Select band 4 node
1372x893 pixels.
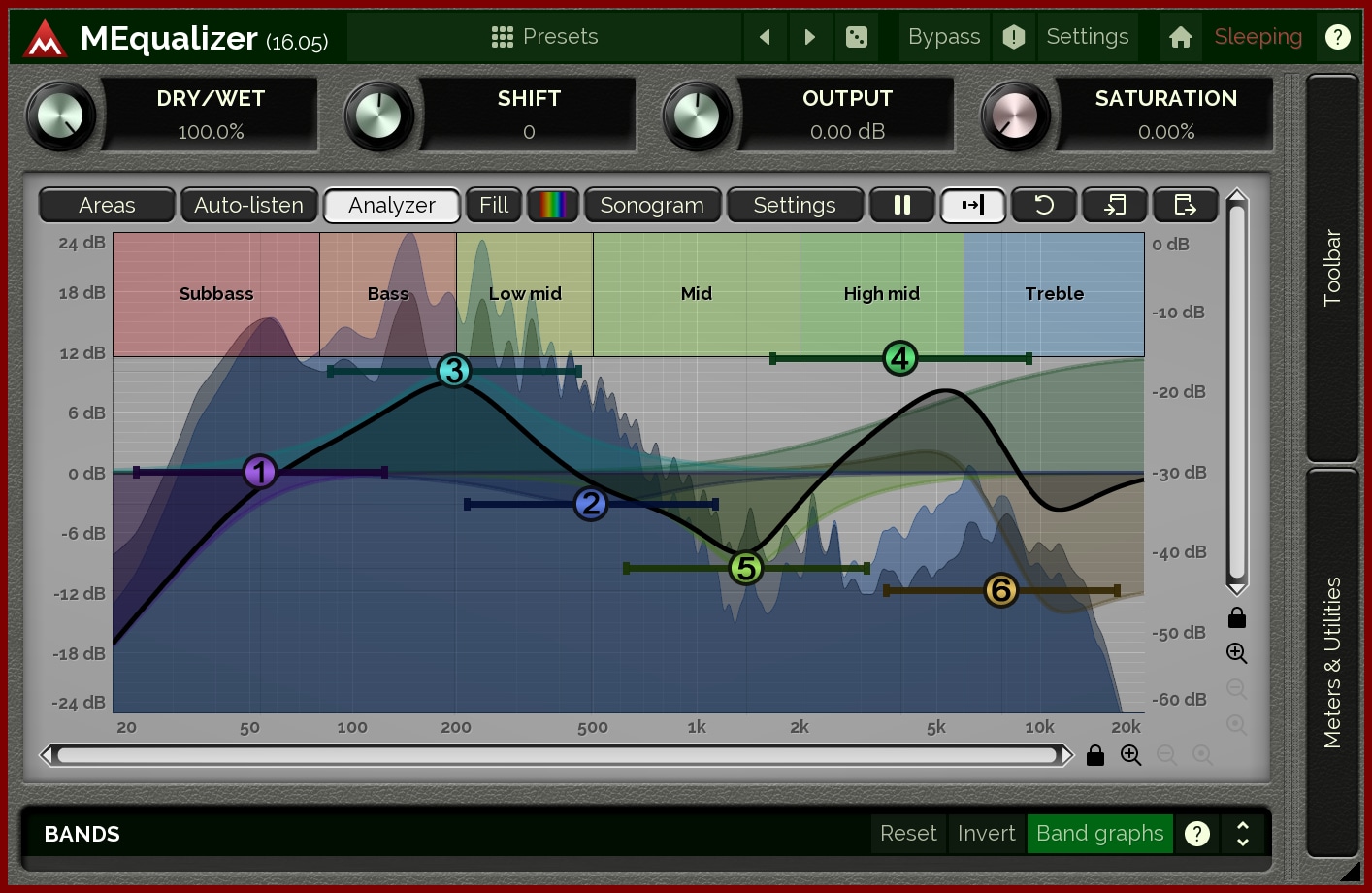point(899,359)
